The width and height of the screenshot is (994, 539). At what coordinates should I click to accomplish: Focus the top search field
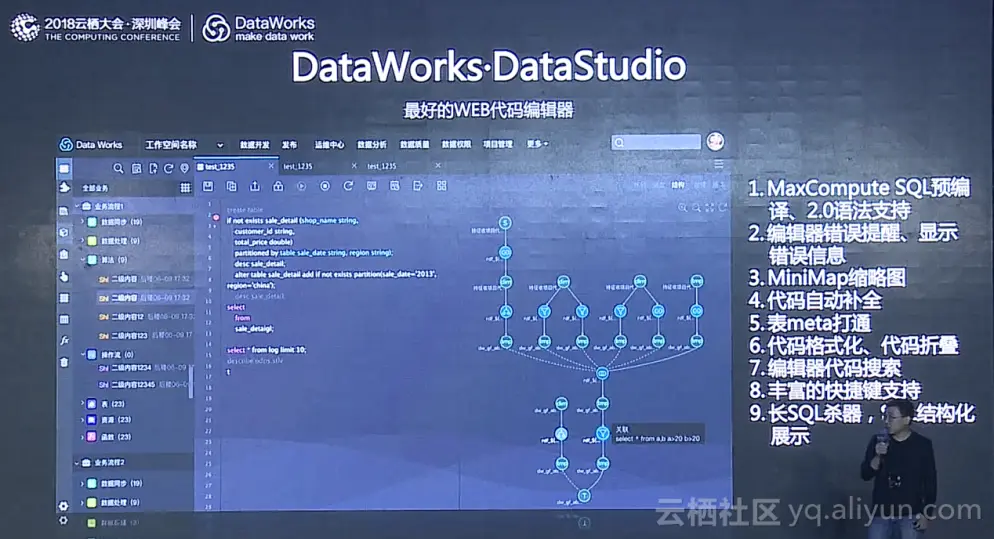point(656,142)
